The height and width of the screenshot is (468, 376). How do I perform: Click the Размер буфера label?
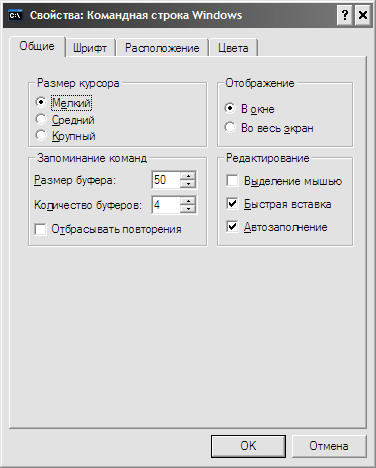75,180
